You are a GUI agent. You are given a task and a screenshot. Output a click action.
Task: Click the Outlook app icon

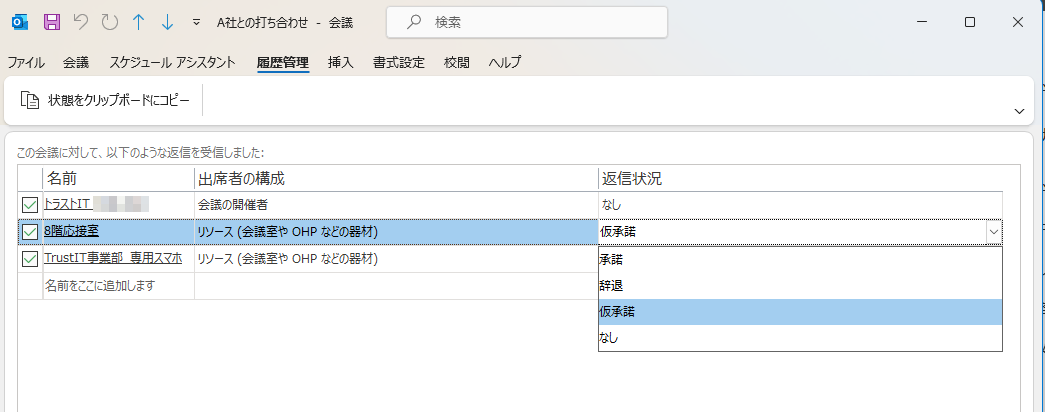point(21,22)
